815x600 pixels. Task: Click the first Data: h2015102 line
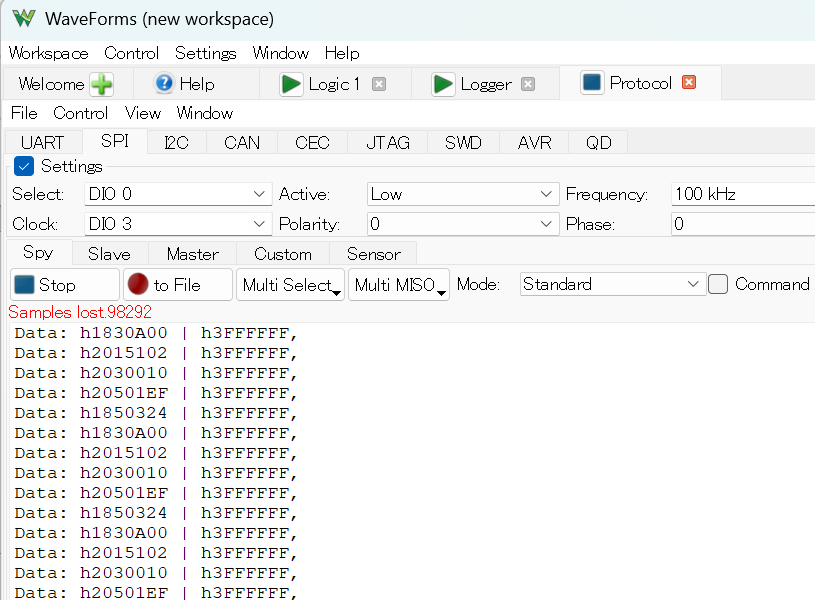(x=155, y=353)
